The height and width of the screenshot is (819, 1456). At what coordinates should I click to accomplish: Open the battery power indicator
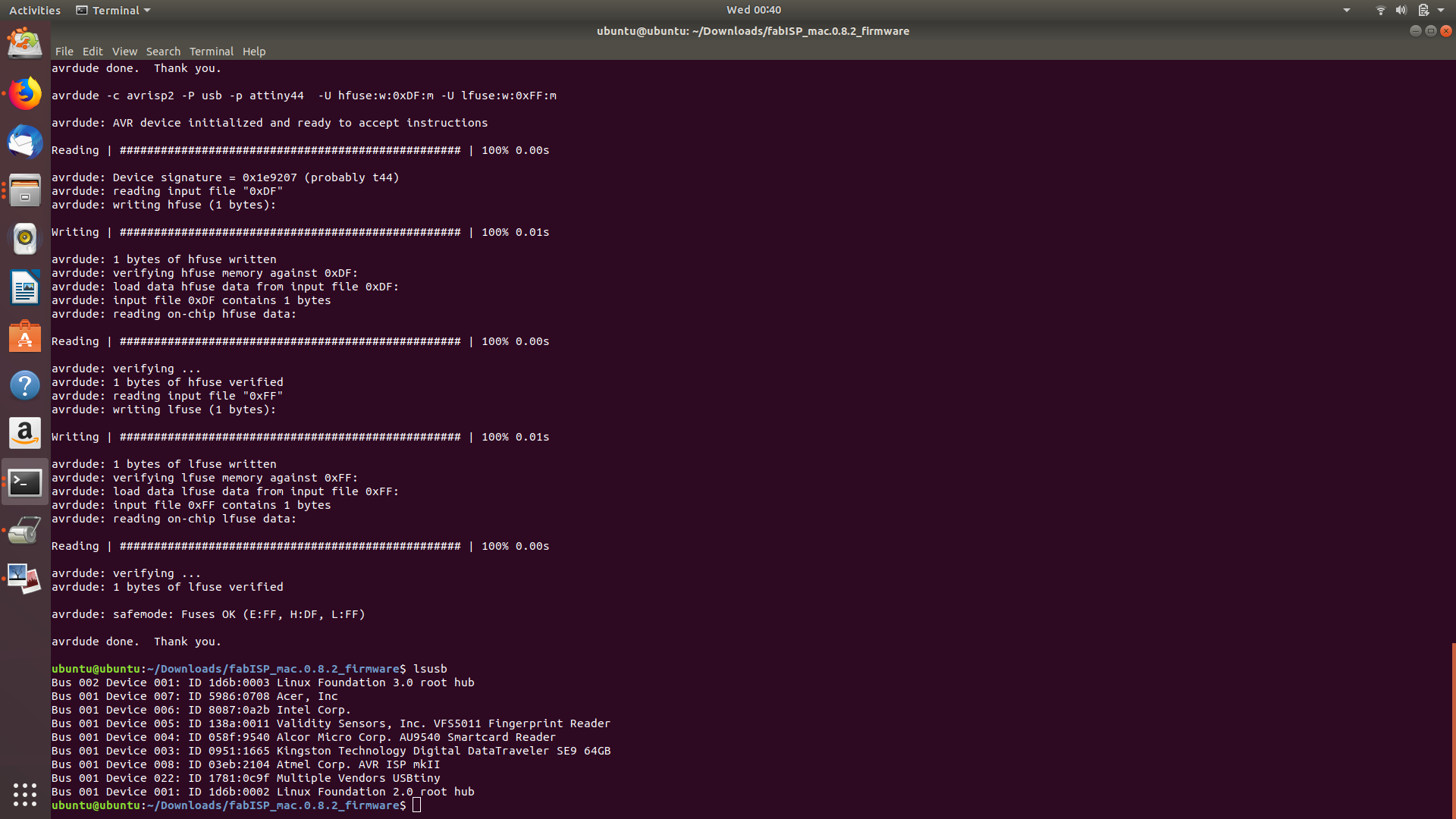coord(1423,10)
